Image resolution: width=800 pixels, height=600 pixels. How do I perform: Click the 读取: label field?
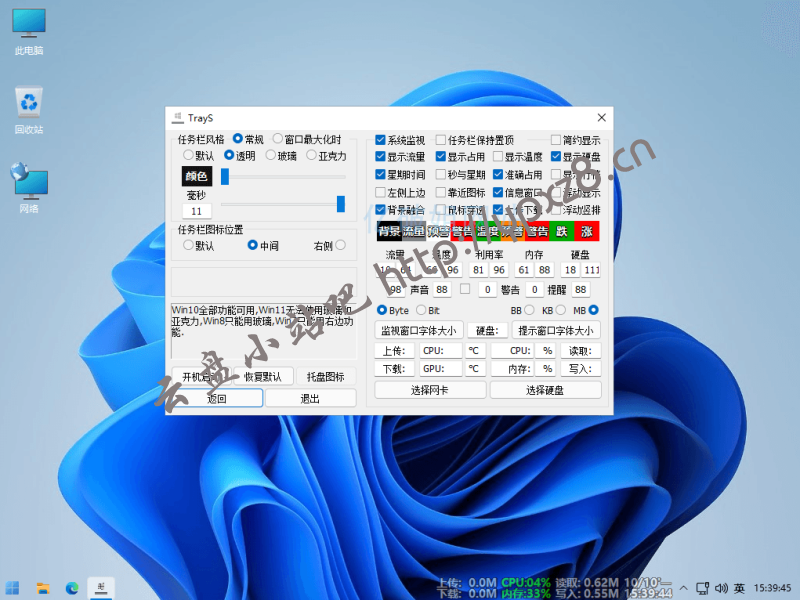point(581,351)
